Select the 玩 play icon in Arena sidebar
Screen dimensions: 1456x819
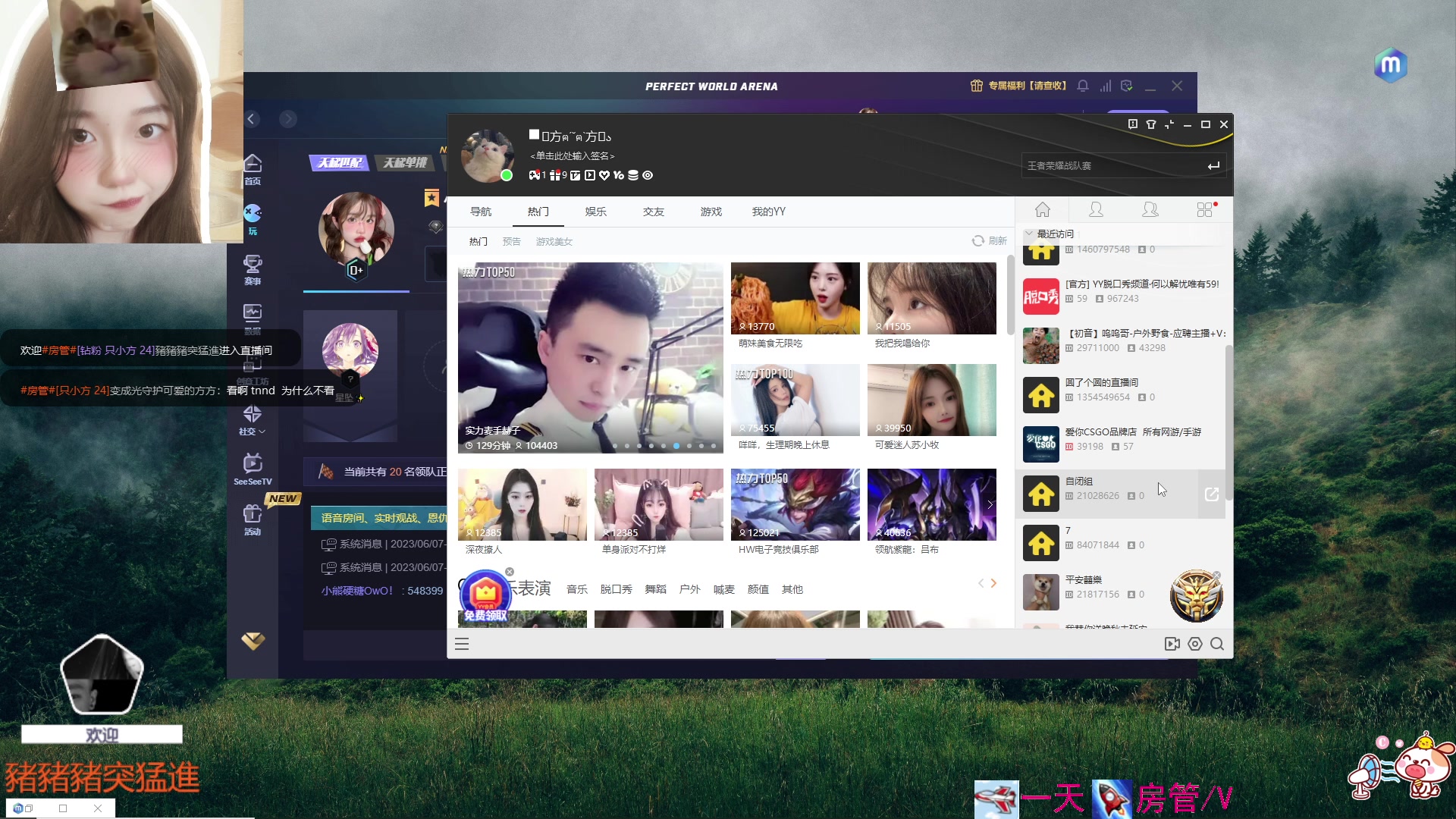pos(253,219)
